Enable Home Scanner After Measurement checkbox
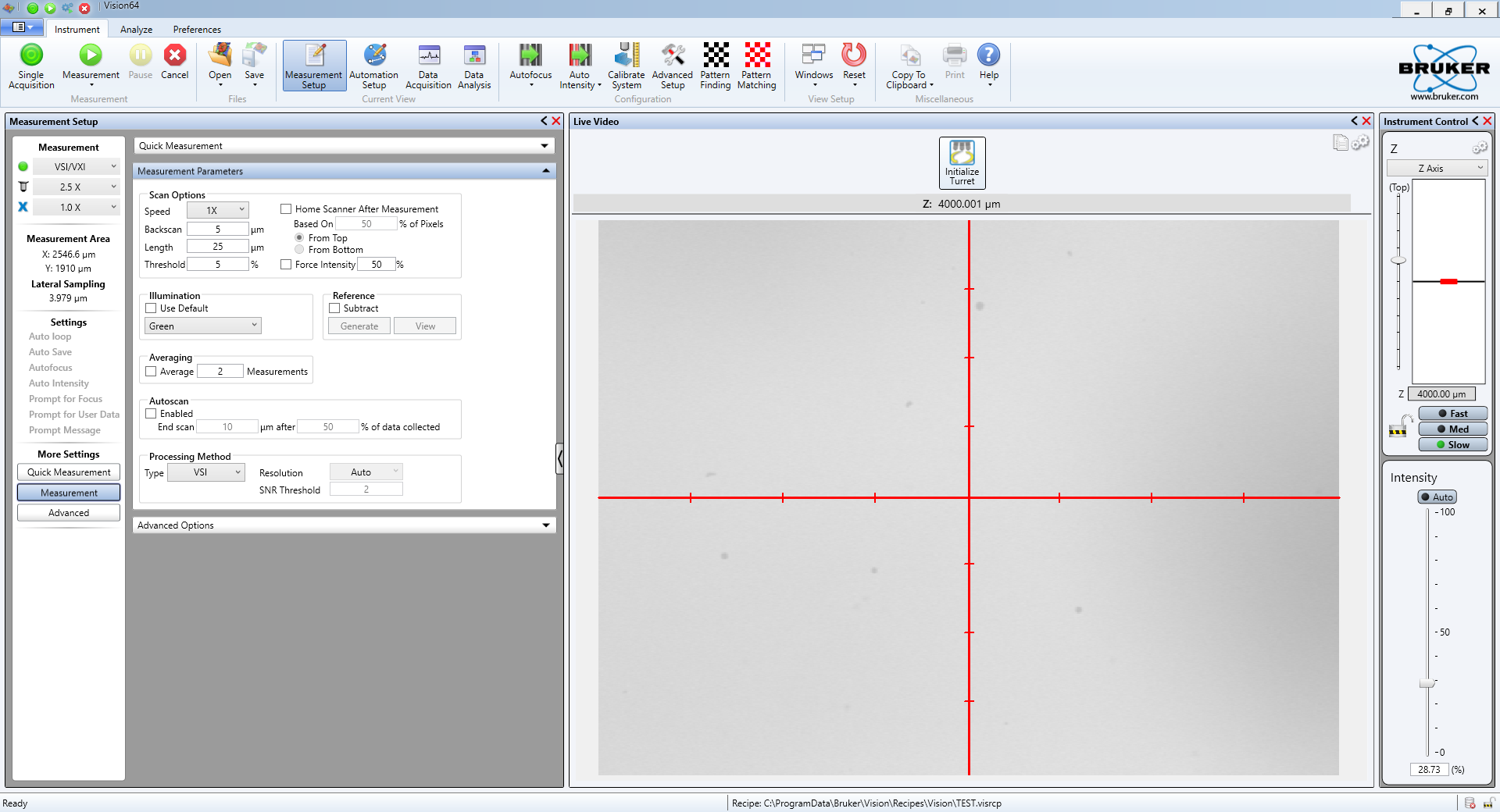The width and height of the screenshot is (1500, 812). click(x=286, y=209)
